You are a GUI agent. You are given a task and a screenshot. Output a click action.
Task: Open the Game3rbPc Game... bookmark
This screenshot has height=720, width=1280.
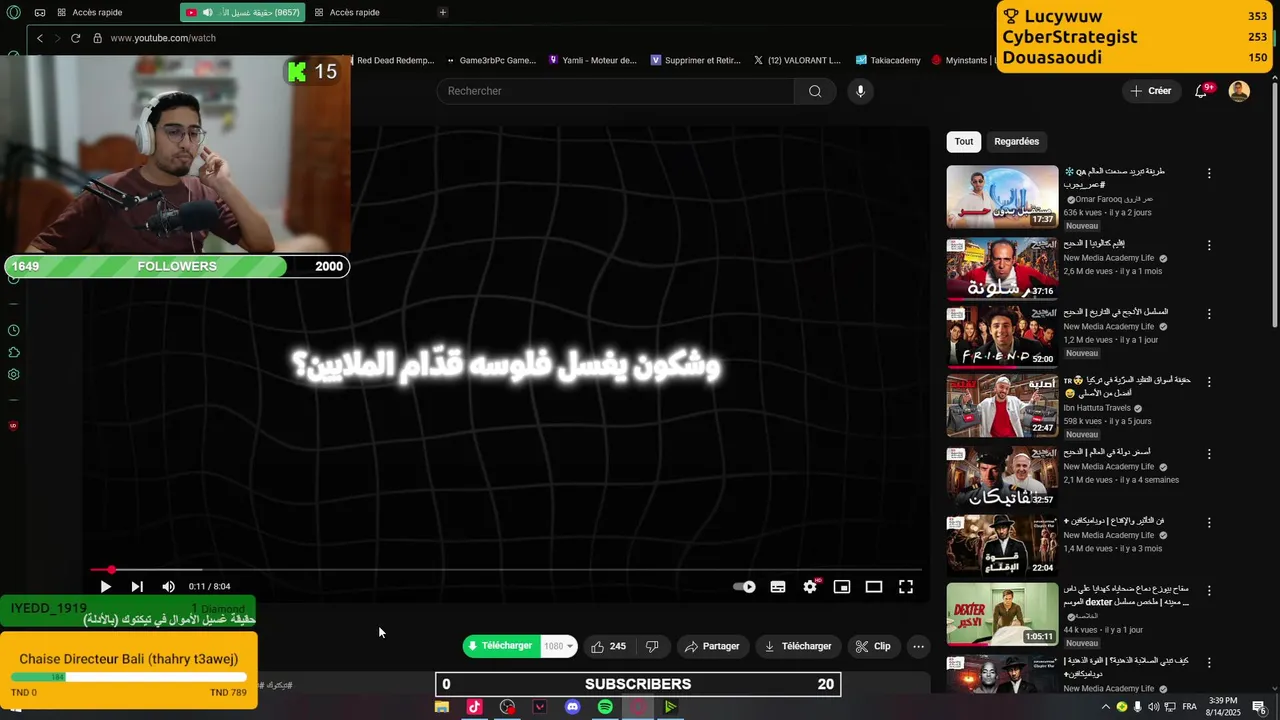click(x=491, y=60)
